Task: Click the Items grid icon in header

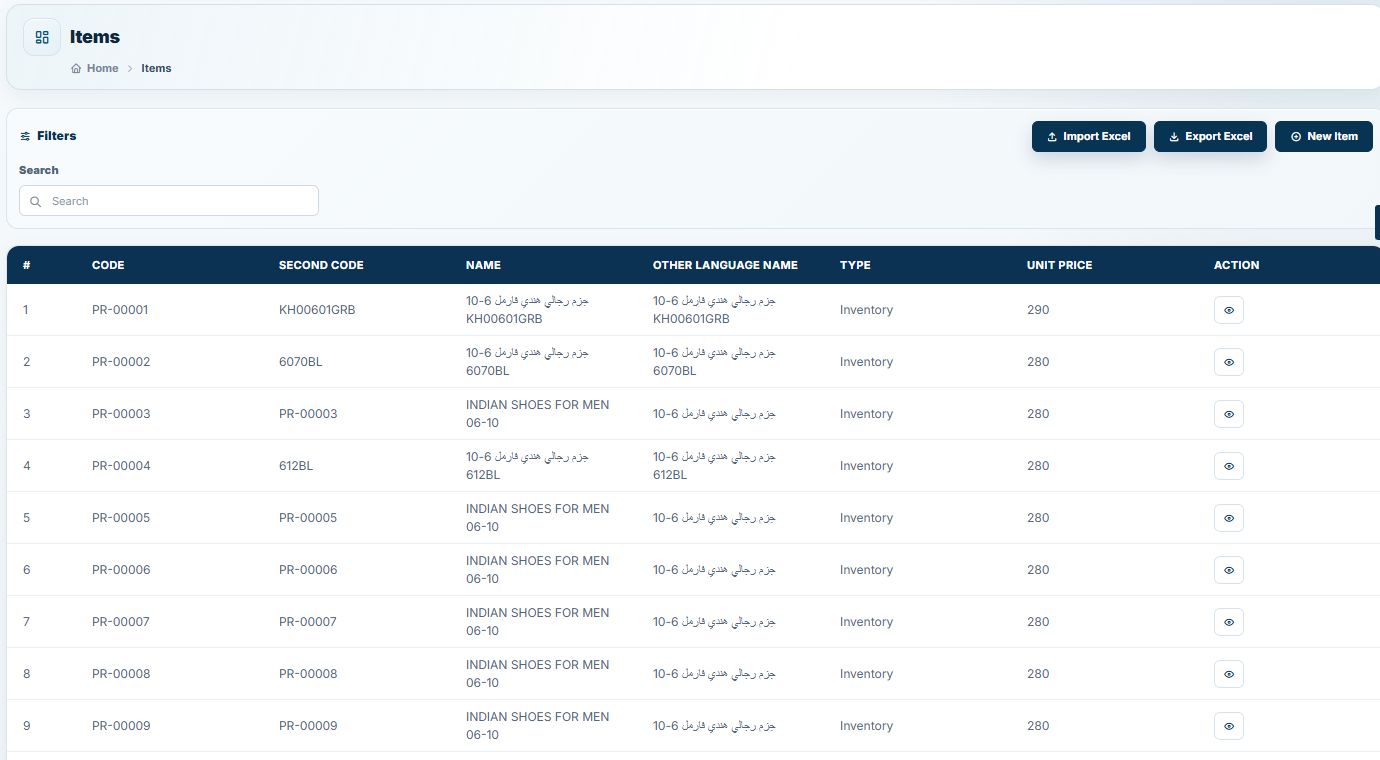Action: (42, 37)
